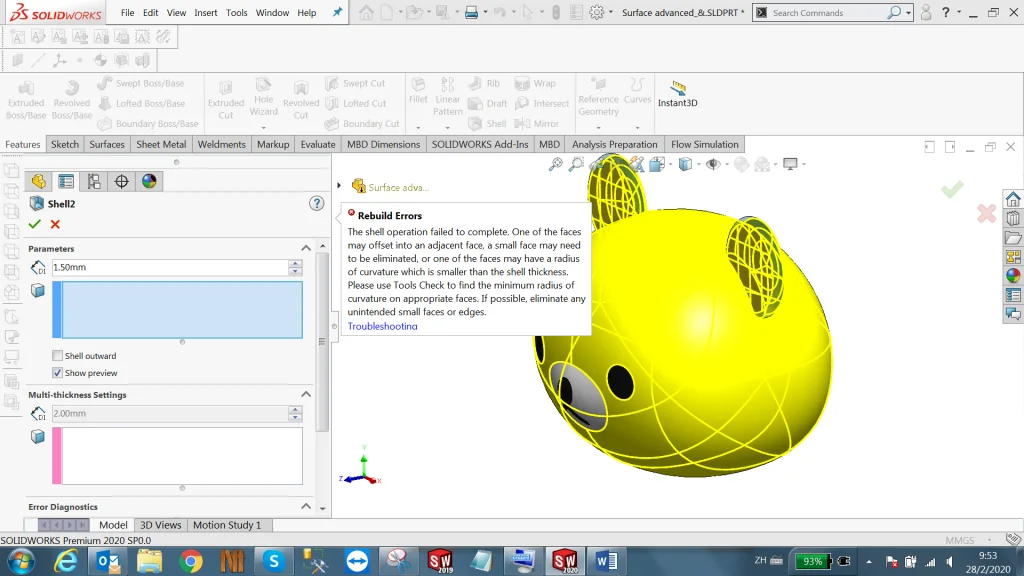Screen dimensions: 1024x576
Task: Collapse the Parameters section
Action: 306,248
